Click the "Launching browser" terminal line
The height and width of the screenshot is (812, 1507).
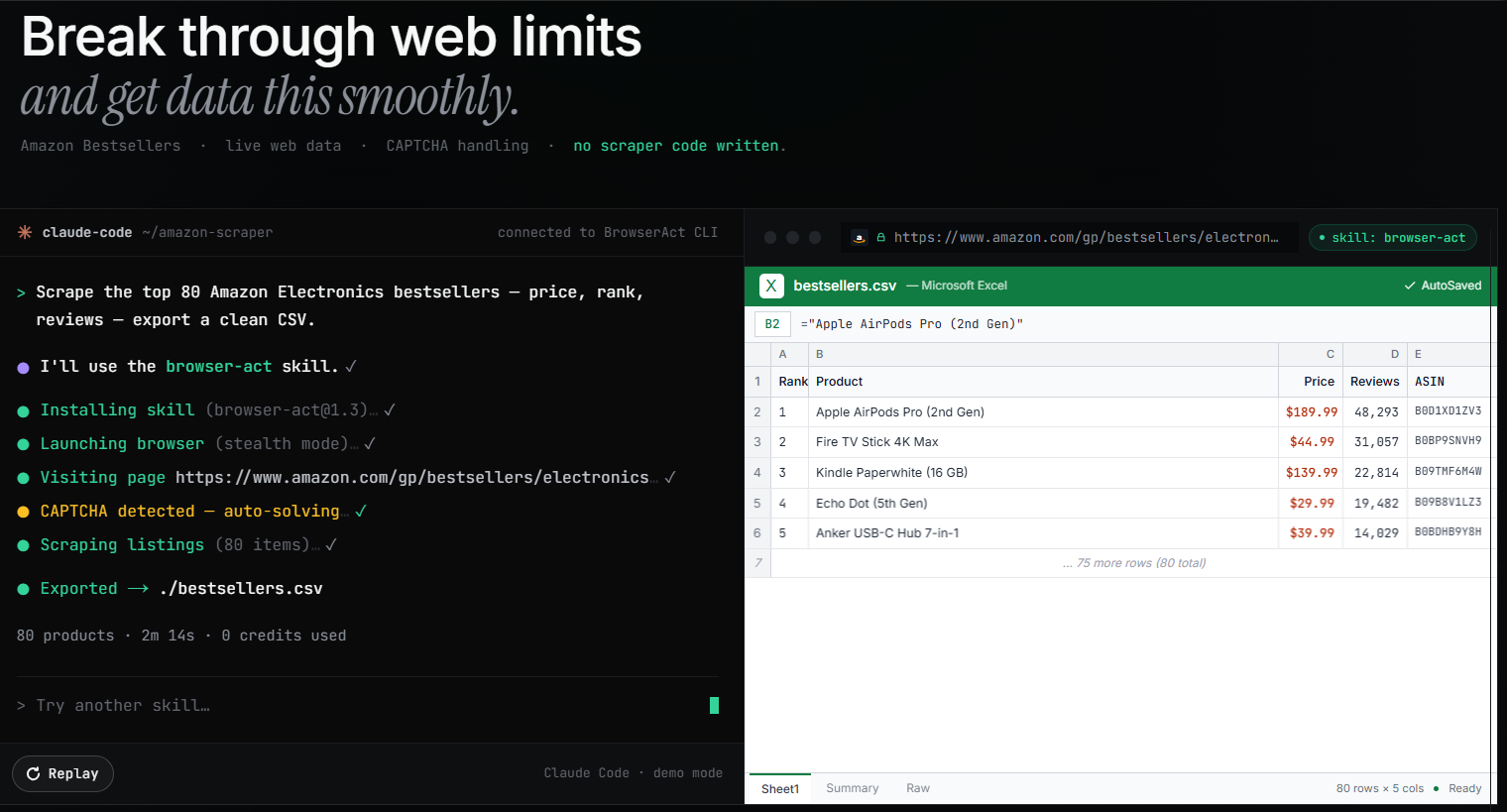[x=198, y=444]
